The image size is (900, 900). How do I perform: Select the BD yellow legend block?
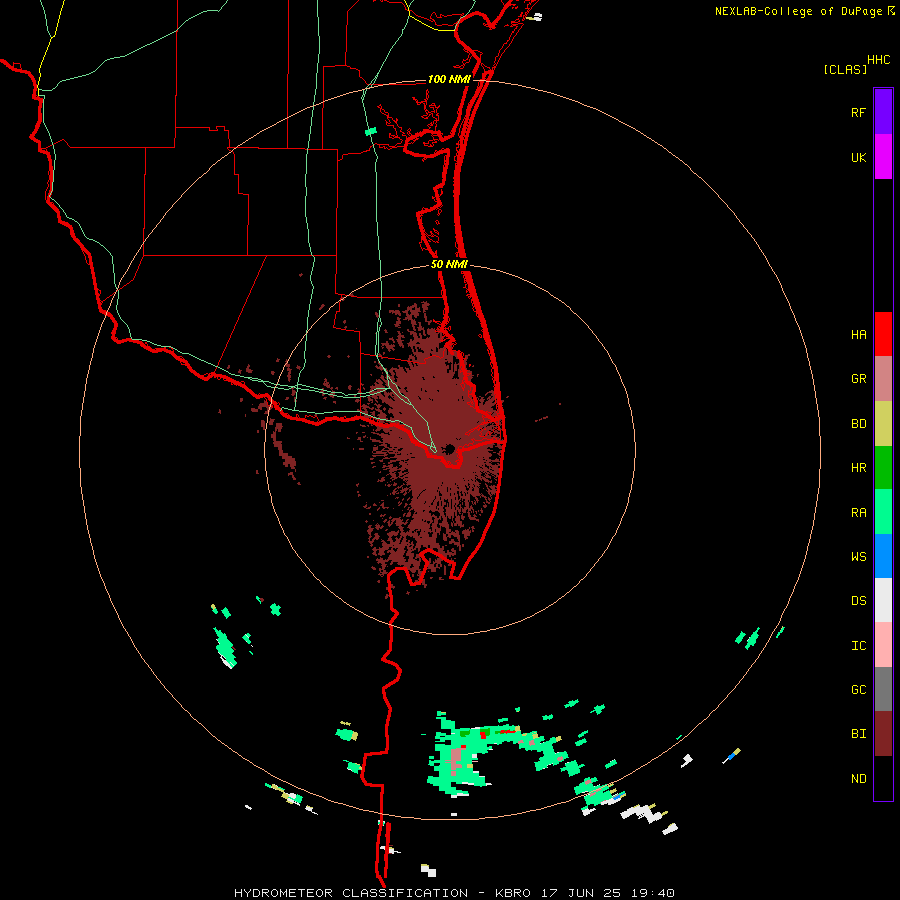click(883, 424)
